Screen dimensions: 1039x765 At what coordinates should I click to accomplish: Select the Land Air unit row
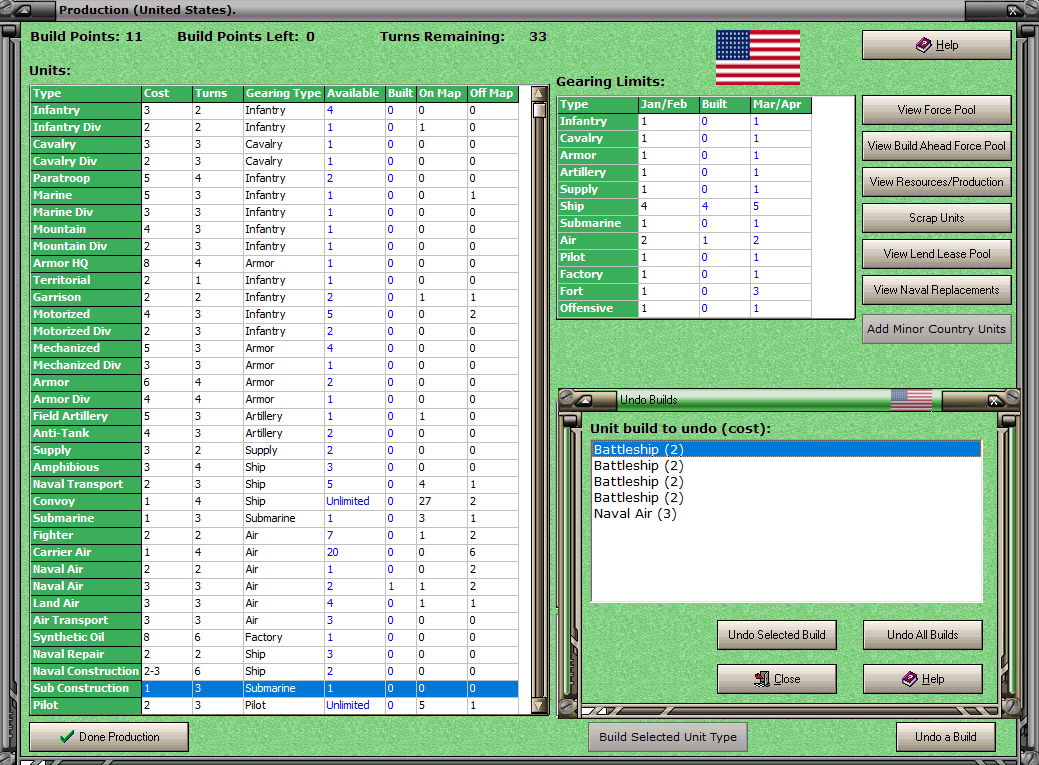274,603
